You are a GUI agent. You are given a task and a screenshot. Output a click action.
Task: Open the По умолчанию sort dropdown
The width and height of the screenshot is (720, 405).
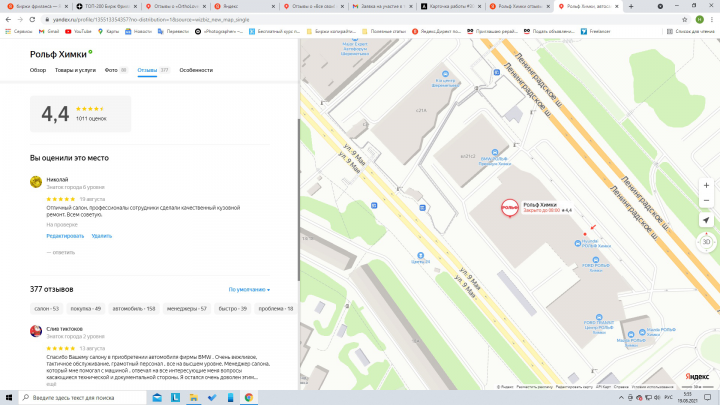pyautogui.click(x=249, y=290)
